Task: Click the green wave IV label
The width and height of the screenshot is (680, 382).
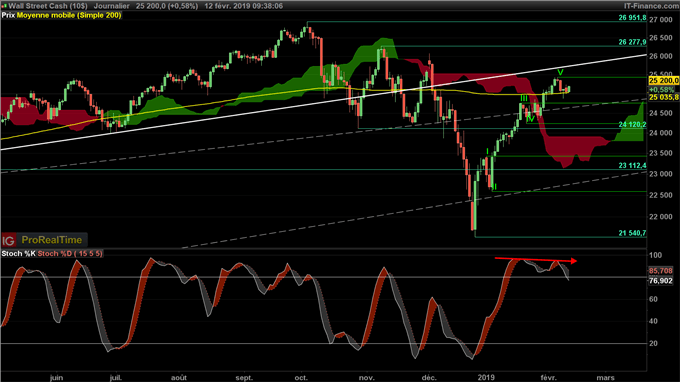Action: point(530,118)
